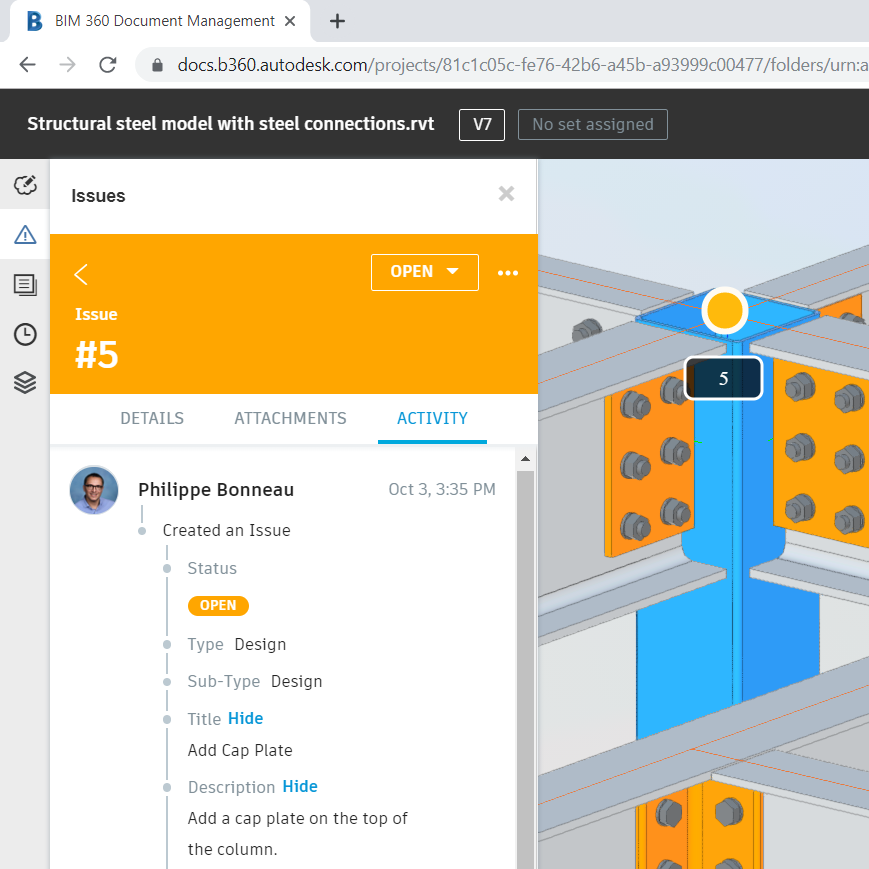Click the orange OPEN status badge
Screen dimensions: 869x869
[218, 605]
